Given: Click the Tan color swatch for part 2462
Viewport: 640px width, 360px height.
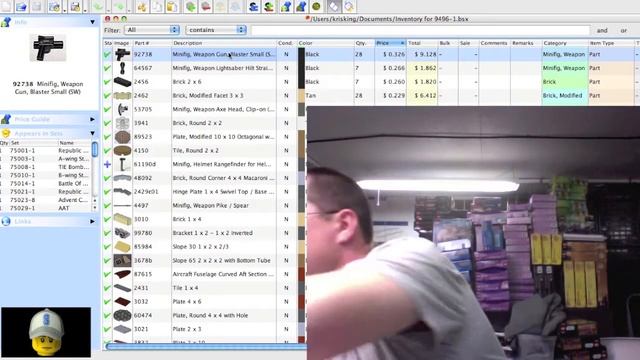Looking at the screenshot, I should pyautogui.click(x=302, y=96).
